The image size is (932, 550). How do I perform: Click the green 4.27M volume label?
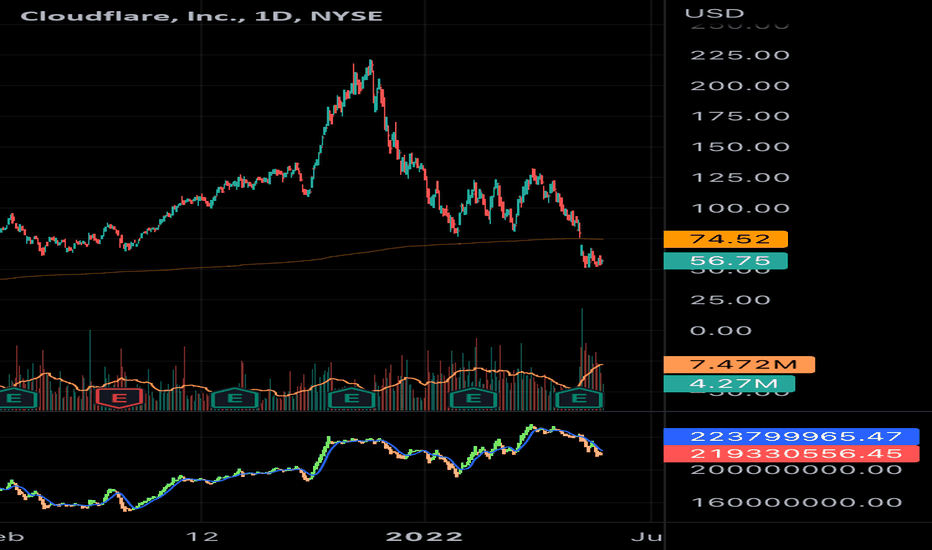click(x=729, y=384)
